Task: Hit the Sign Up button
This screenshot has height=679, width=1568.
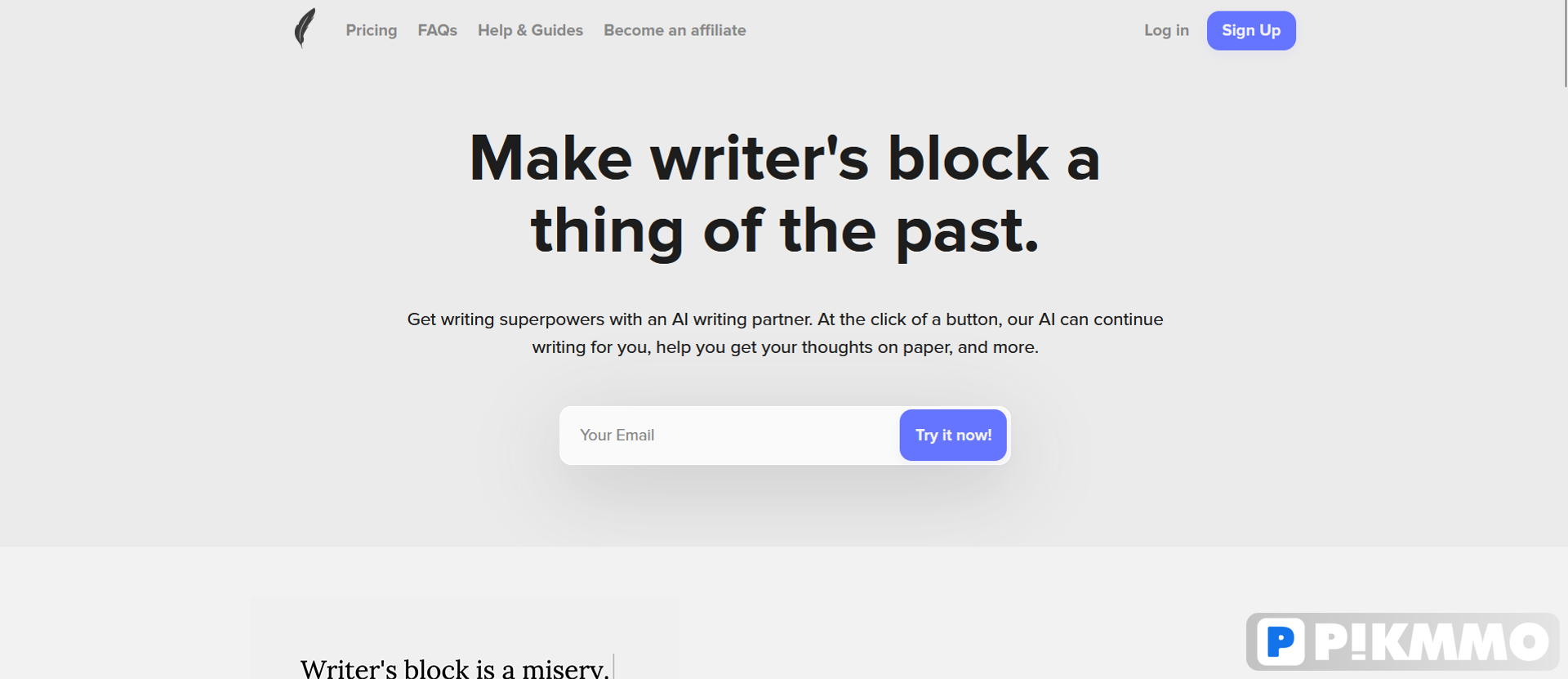Action: (x=1251, y=30)
